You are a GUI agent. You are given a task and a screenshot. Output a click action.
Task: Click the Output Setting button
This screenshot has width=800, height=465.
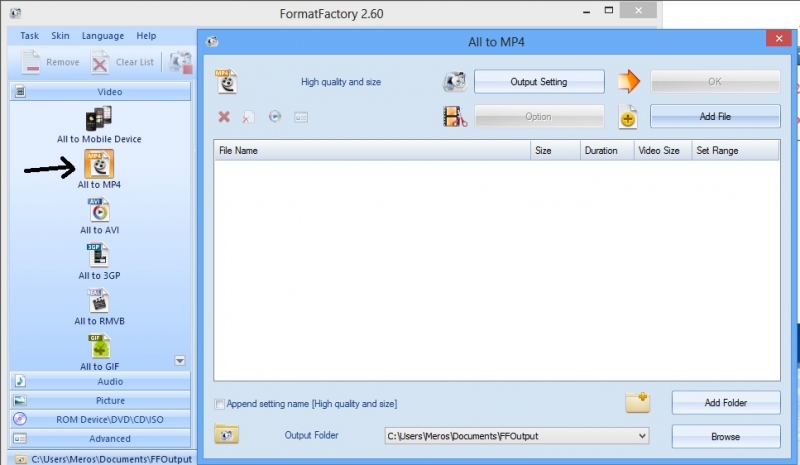[x=539, y=82]
